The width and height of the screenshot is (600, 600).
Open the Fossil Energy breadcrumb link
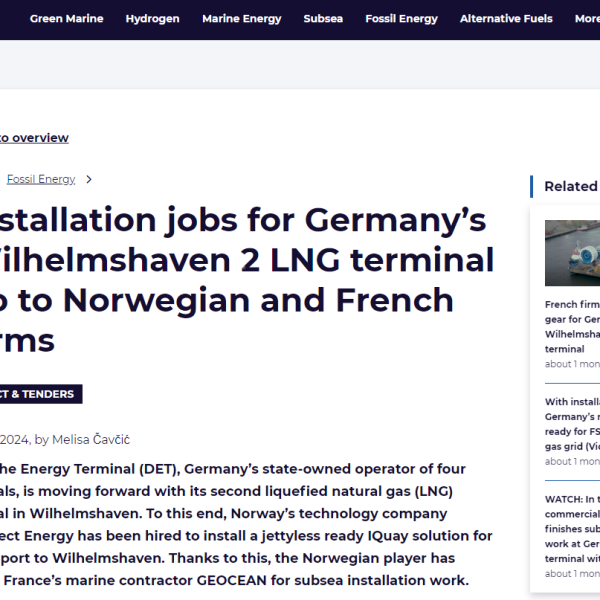point(41,179)
